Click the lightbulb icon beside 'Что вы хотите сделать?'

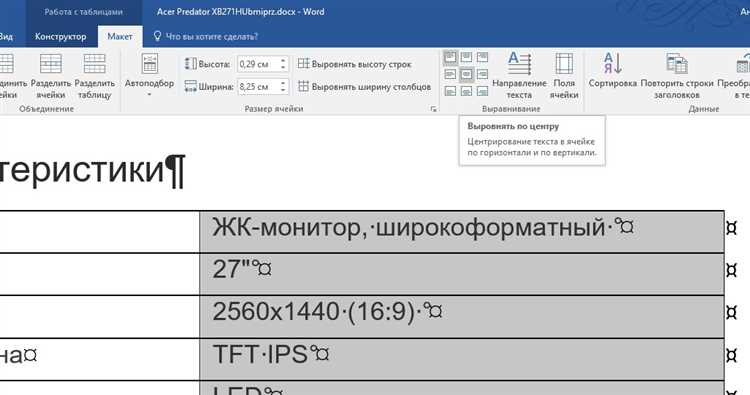click(x=157, y=36)
